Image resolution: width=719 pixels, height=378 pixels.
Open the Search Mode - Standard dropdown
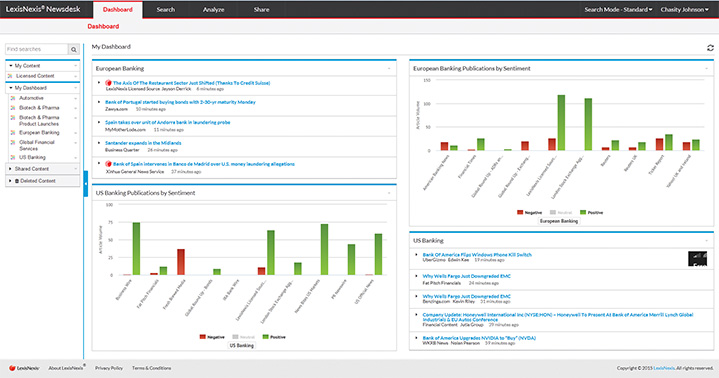click(618, 10)
